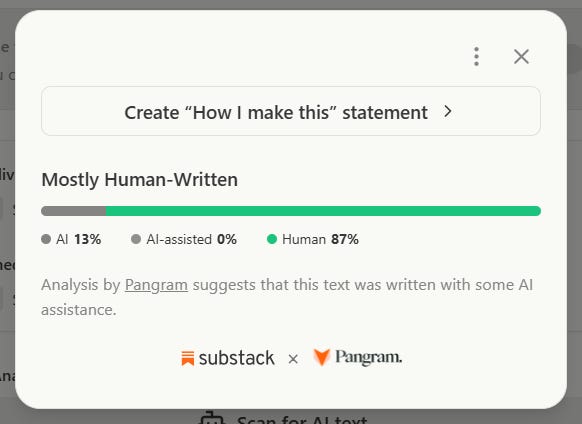This screenshot has width=582, height=424.
Task: Click the AI 13% legend label
Action: point(78,239)
